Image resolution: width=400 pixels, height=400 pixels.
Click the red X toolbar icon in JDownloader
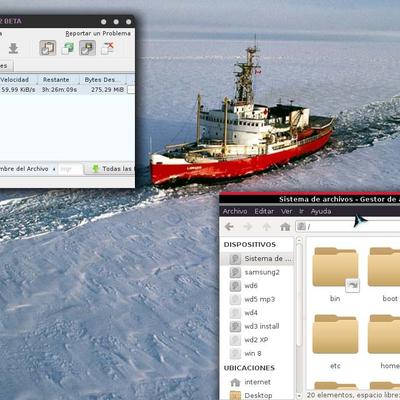tap(107, 48)
